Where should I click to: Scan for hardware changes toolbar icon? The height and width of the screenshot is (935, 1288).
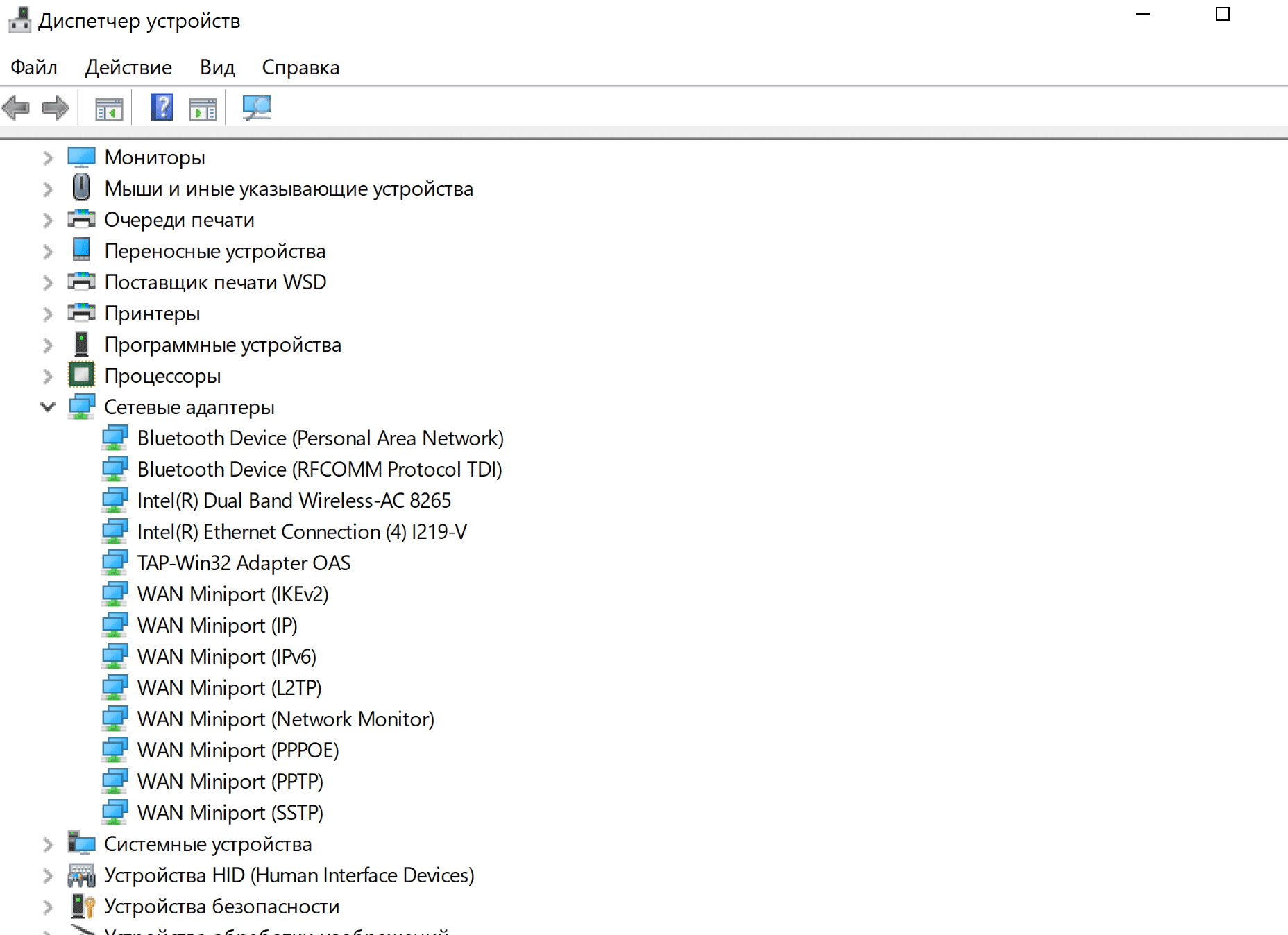257,108
